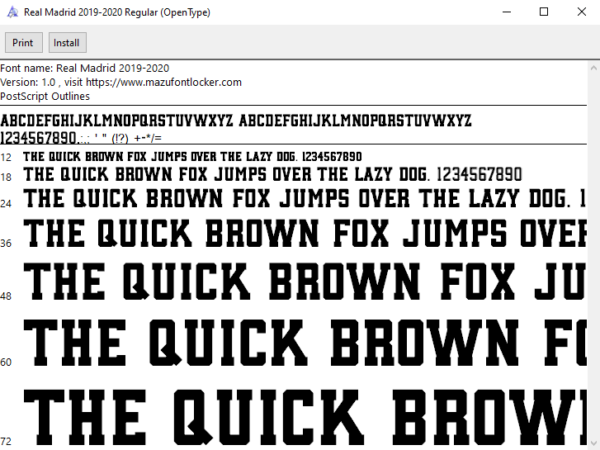Click the '18' size label
Screen dimensions: 600x450
(x=6, y=177)
